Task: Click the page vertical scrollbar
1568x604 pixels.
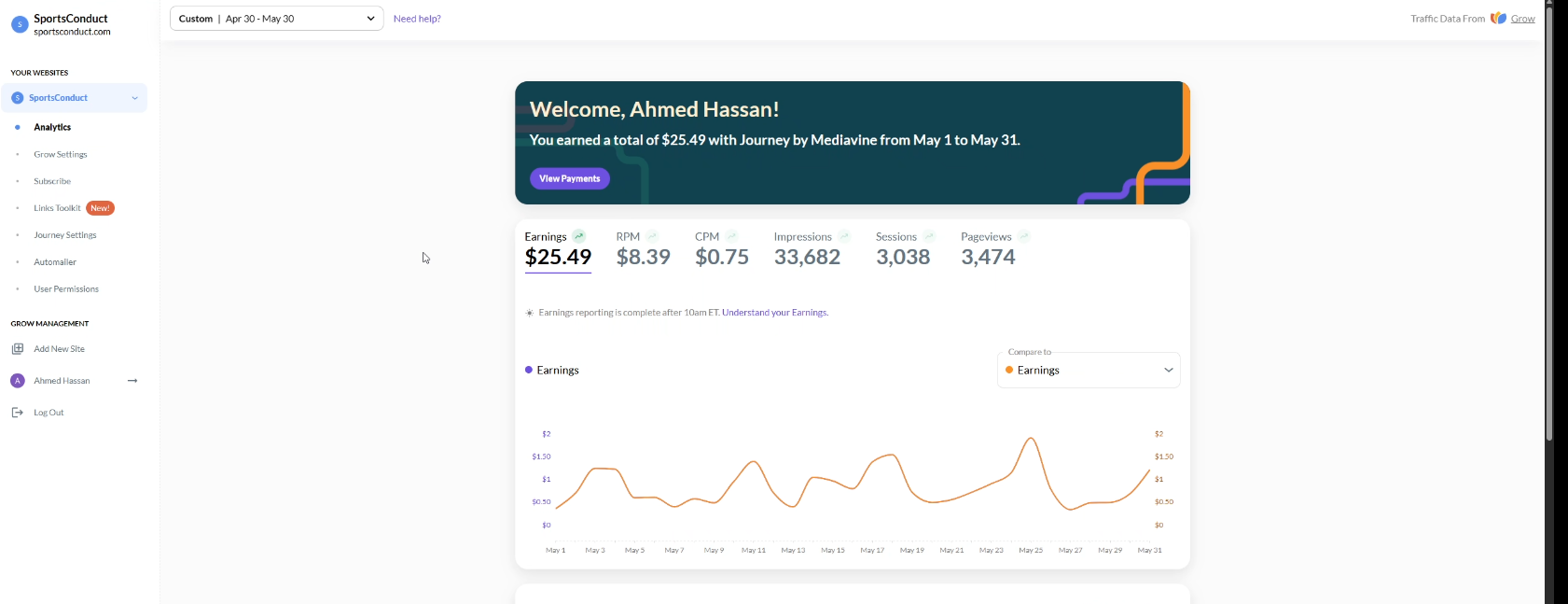Action: tap(1549, 224)
